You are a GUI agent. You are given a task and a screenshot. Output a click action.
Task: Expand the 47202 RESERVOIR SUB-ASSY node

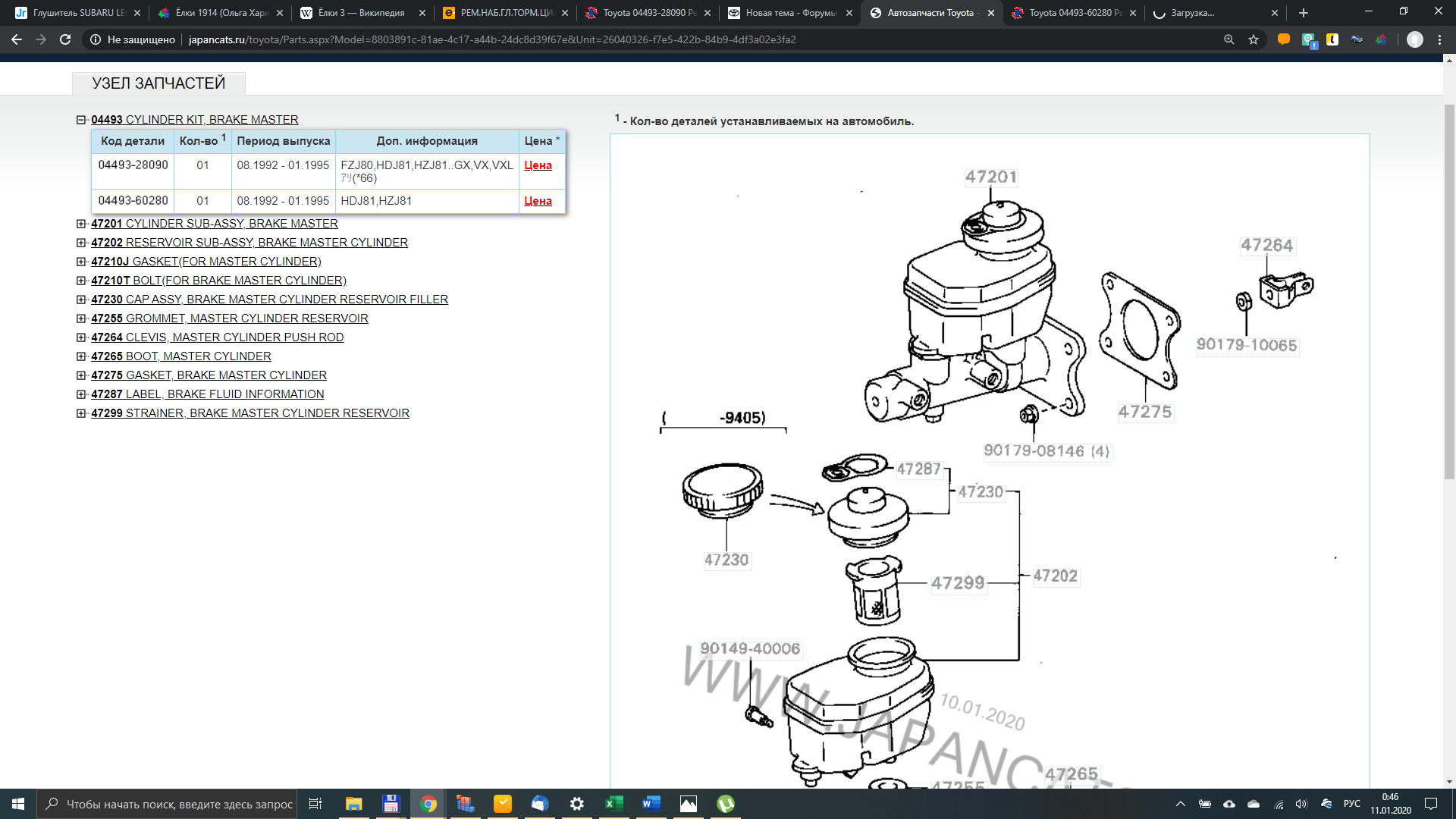81,243
